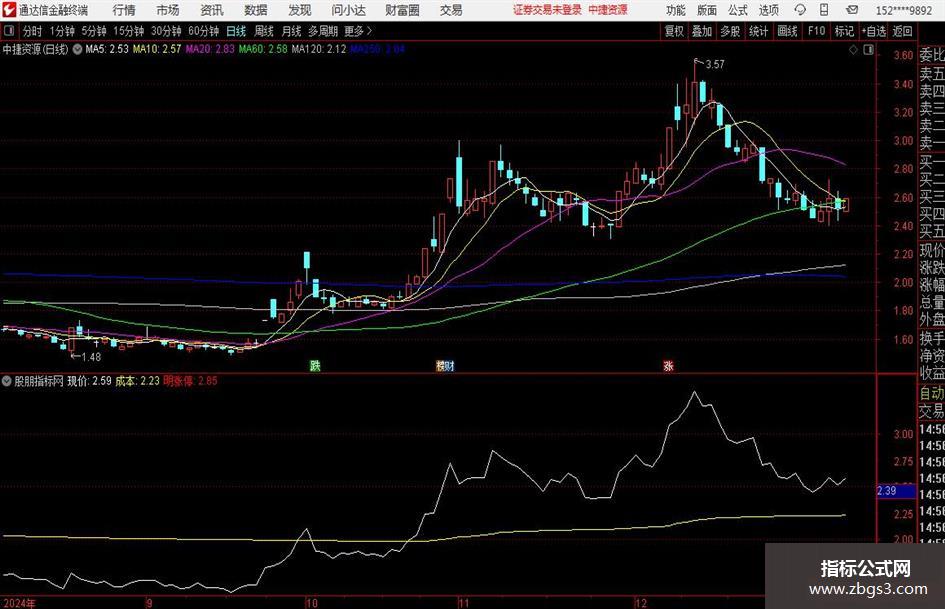
Task: Click the 复权 button
Action: (x=674, y=31)
